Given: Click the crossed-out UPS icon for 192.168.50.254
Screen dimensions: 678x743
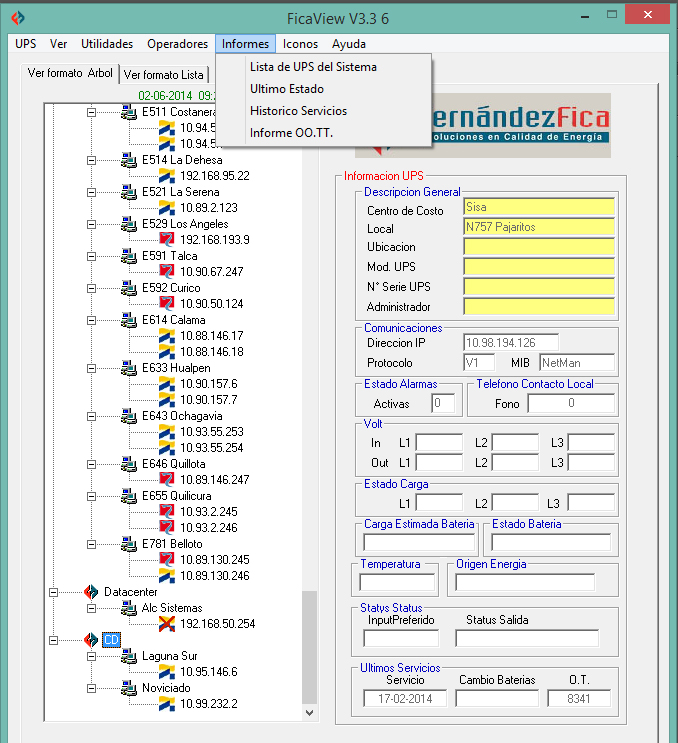Looking at the screenshot, I should click(x=167, y=624).
